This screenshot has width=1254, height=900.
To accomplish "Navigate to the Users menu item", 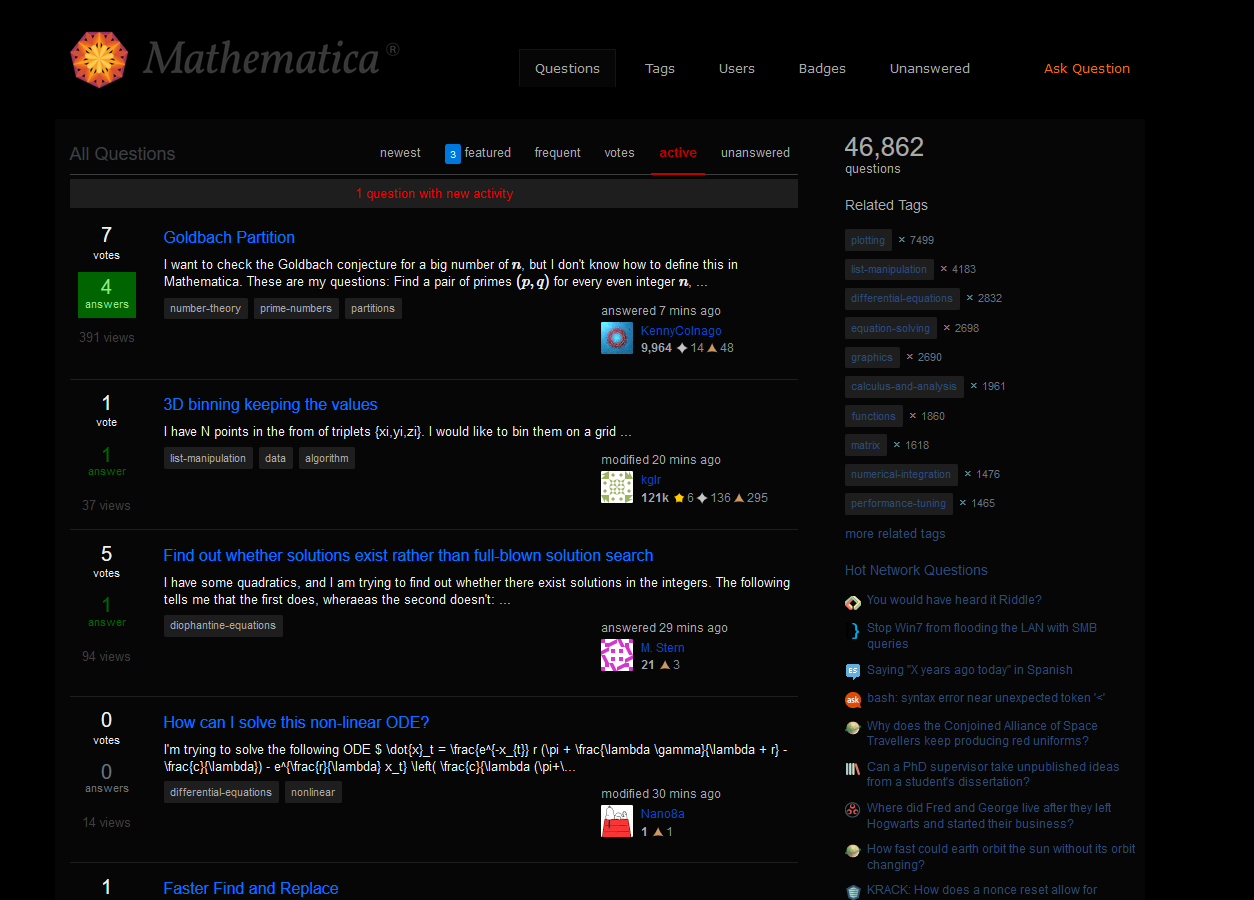I will (737, 68).
